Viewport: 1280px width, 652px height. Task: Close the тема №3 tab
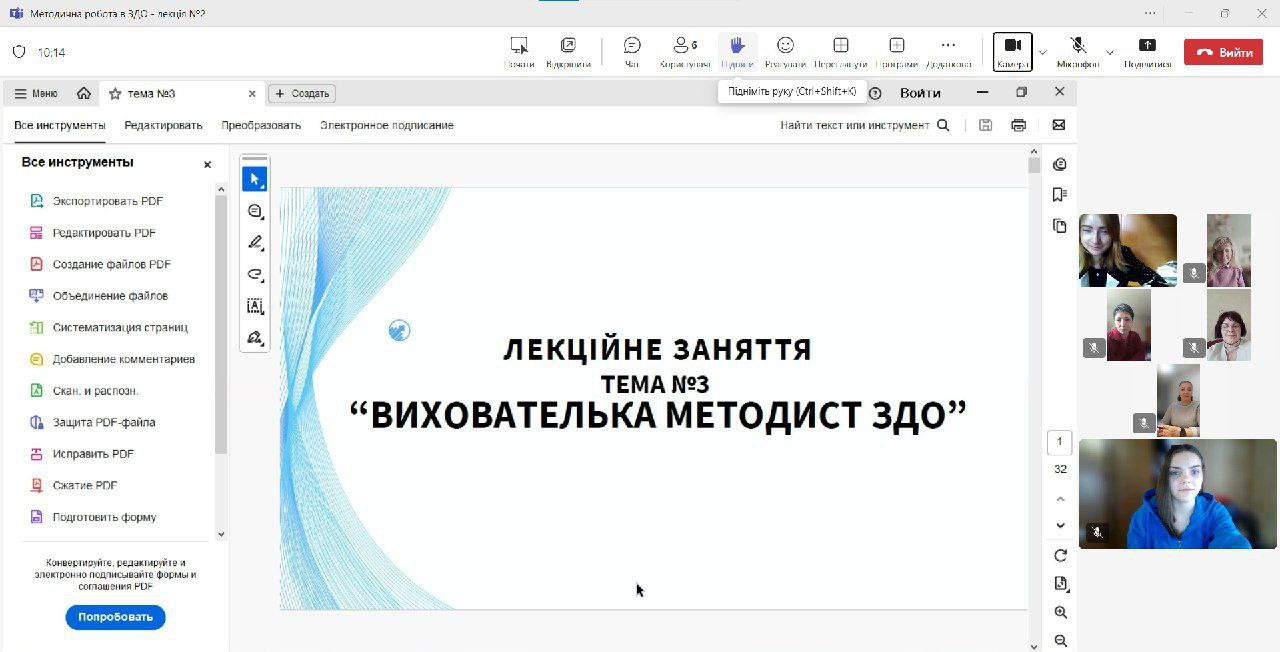(x=252, y=93)
